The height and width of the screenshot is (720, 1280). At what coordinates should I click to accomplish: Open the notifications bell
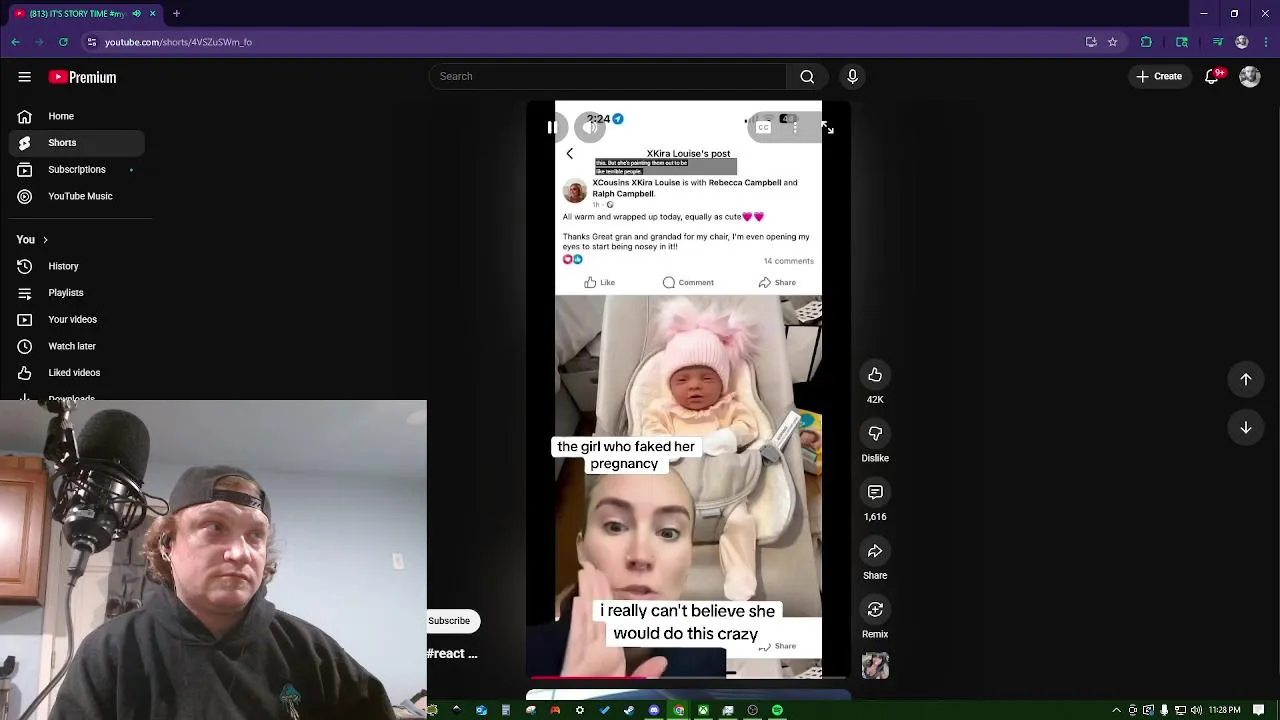[1212, 76]
